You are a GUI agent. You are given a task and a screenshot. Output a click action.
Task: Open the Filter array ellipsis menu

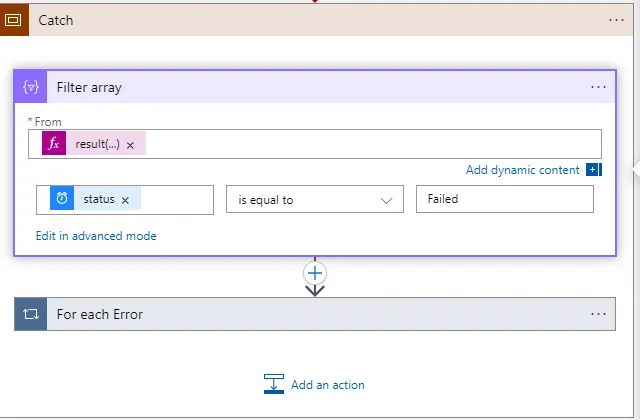coord(598,87)
